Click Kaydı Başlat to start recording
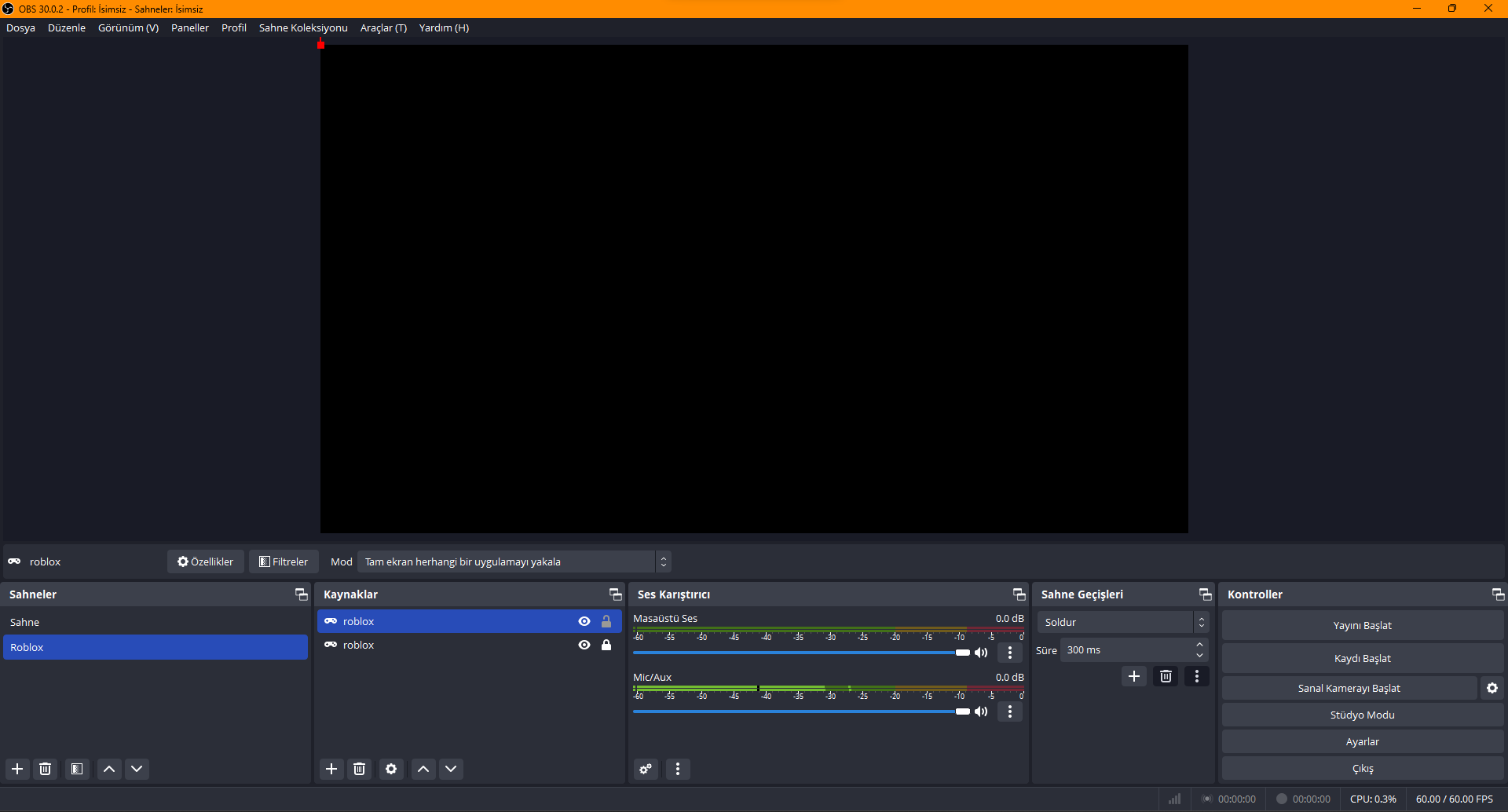Screen dimensions: 1508x812 1363,658
